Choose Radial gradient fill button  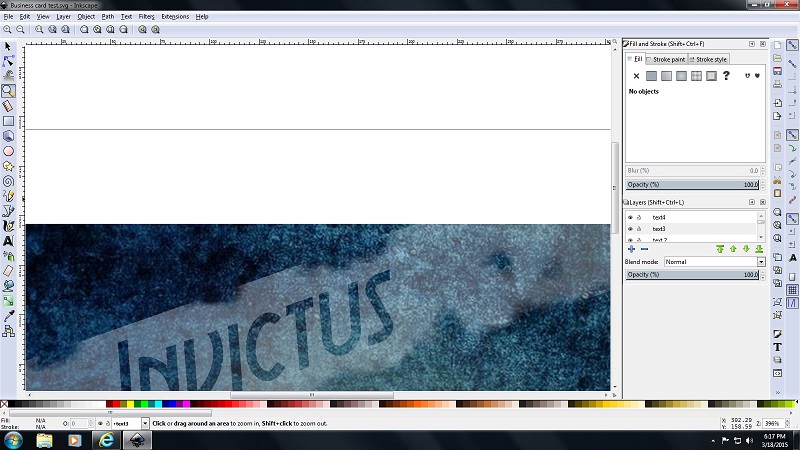681,76
